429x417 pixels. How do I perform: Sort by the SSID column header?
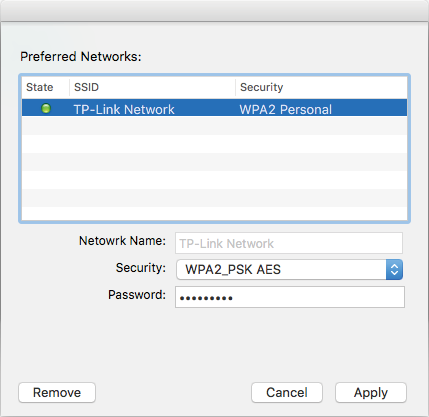tap(152, 87)
